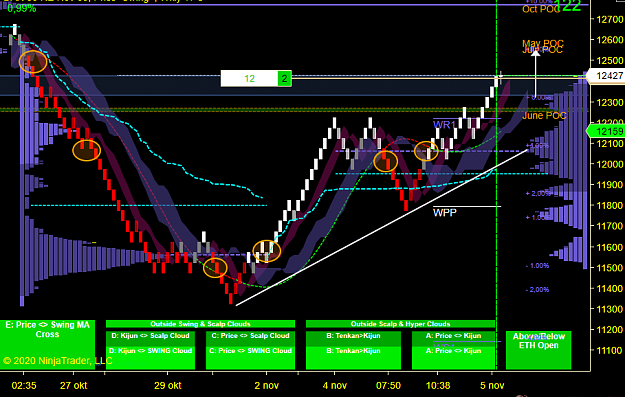Select the white rising trendline on the chart
Viewport: 625px width, 397px height.
tap(382, 228)
